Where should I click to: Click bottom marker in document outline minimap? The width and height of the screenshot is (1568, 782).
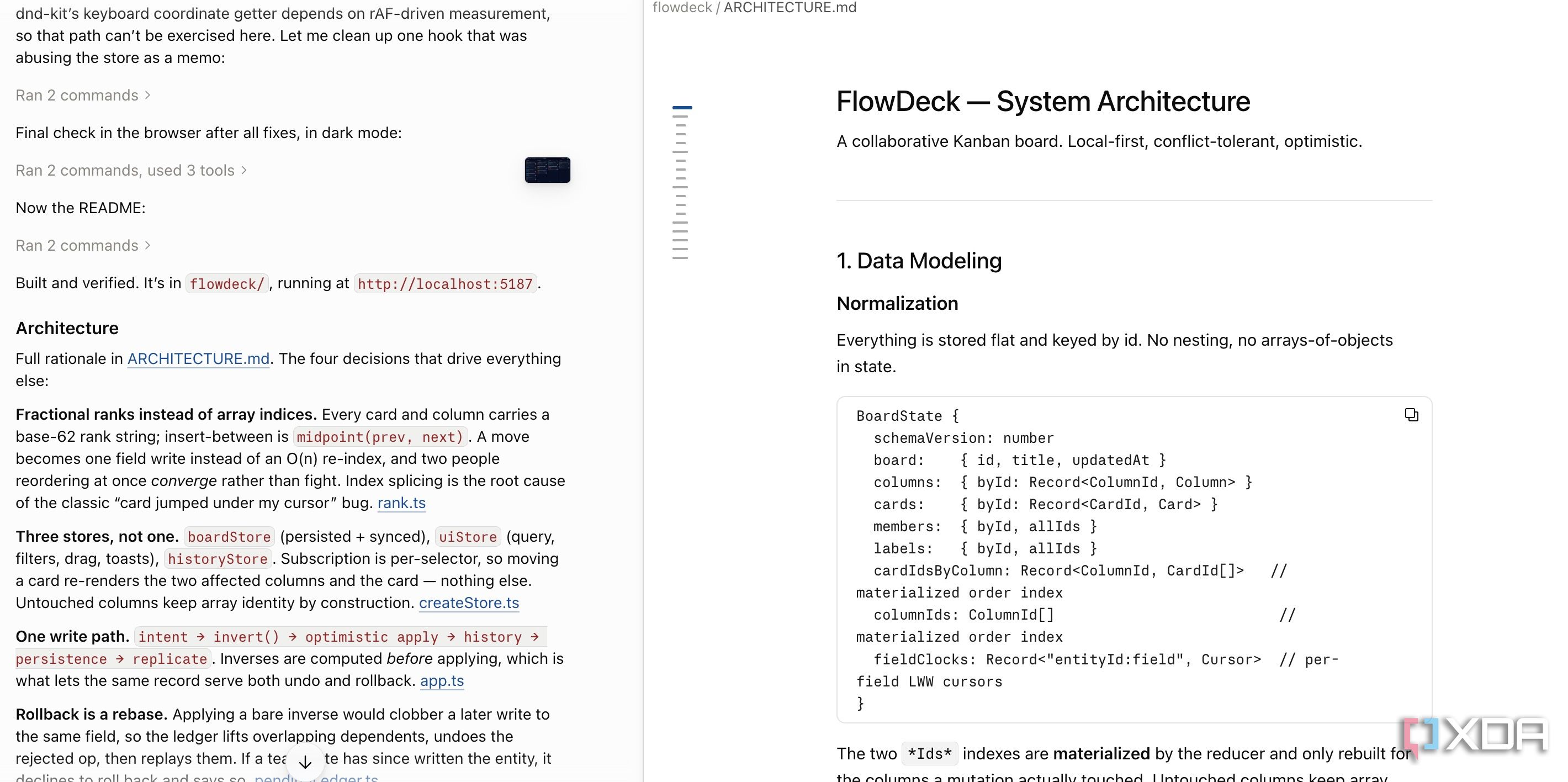pos(680,258)
